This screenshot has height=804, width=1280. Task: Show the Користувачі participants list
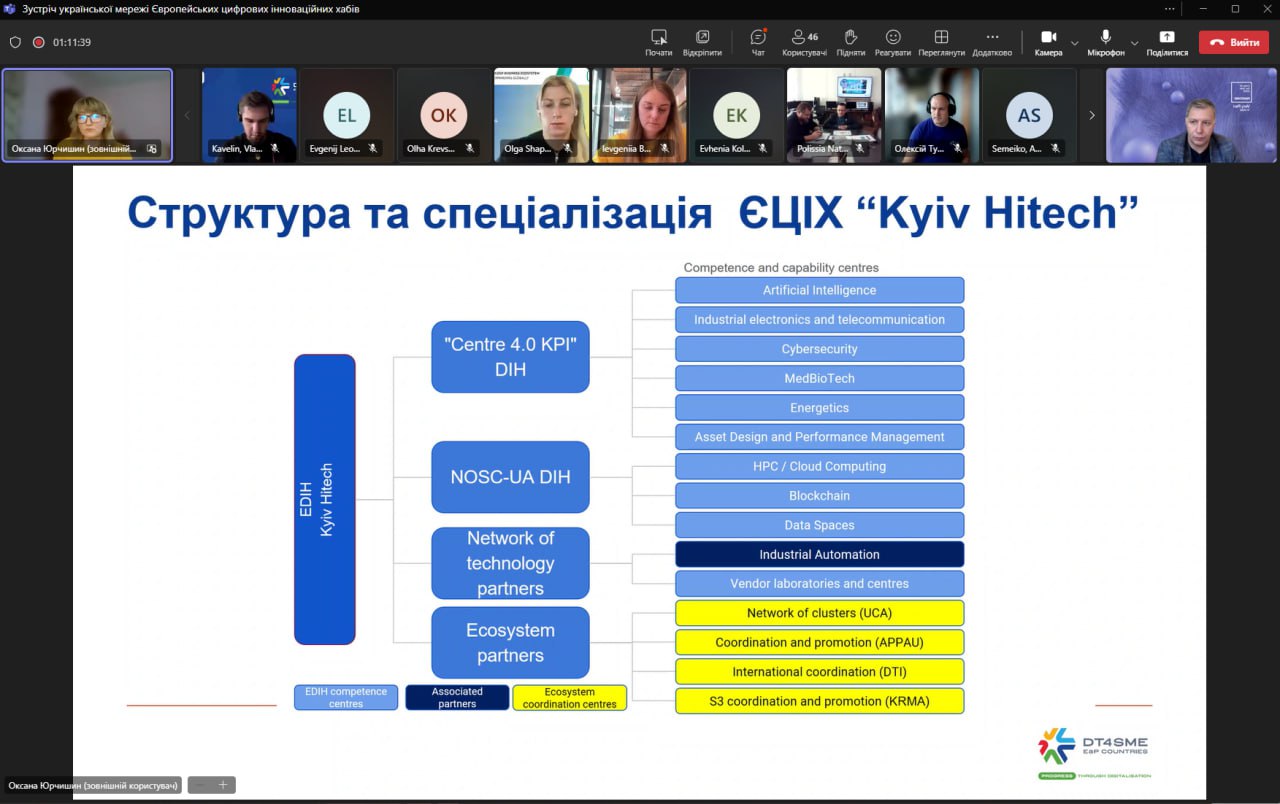(804, 38)
